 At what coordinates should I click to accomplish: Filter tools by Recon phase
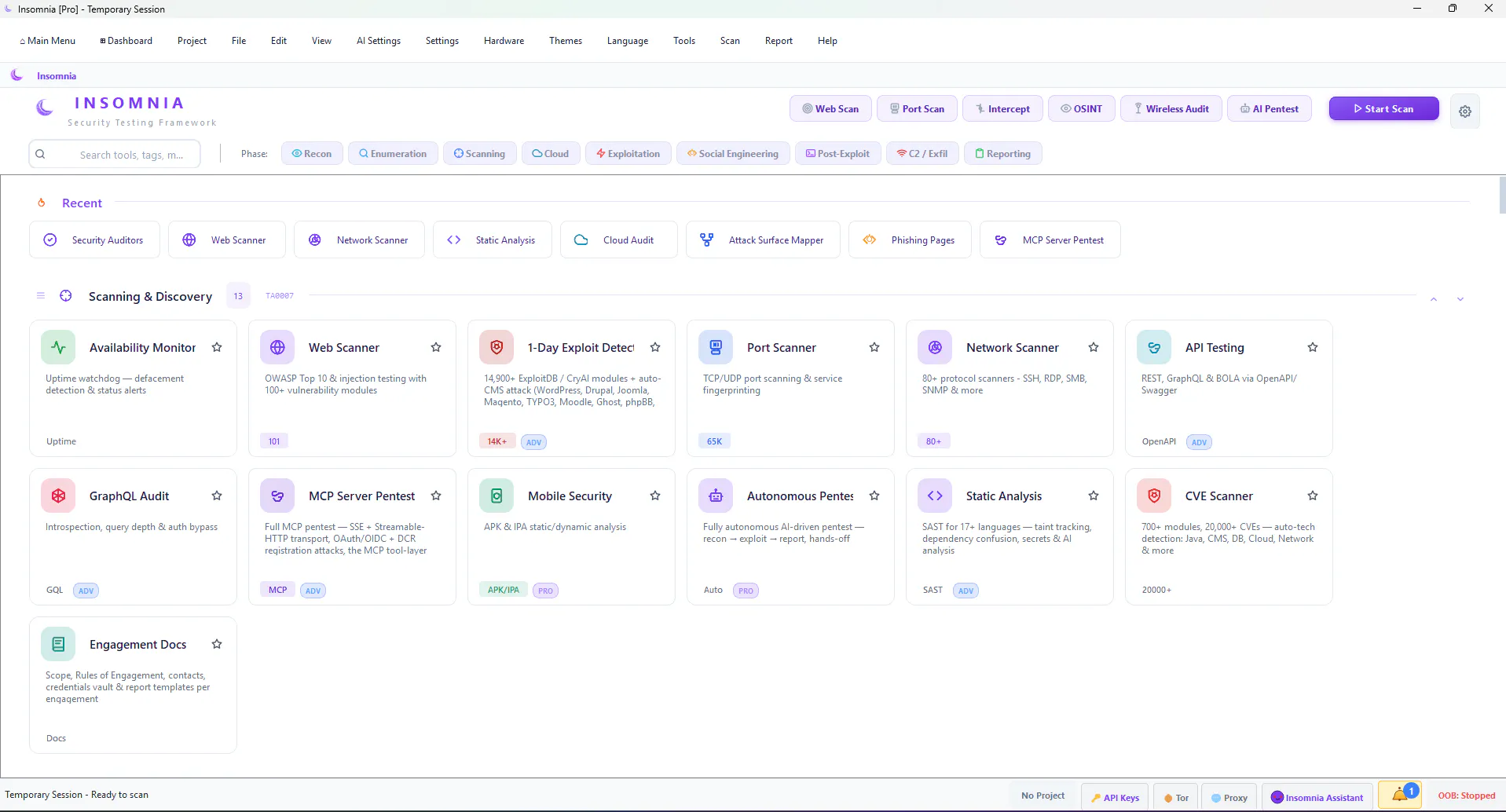(312, 154)
